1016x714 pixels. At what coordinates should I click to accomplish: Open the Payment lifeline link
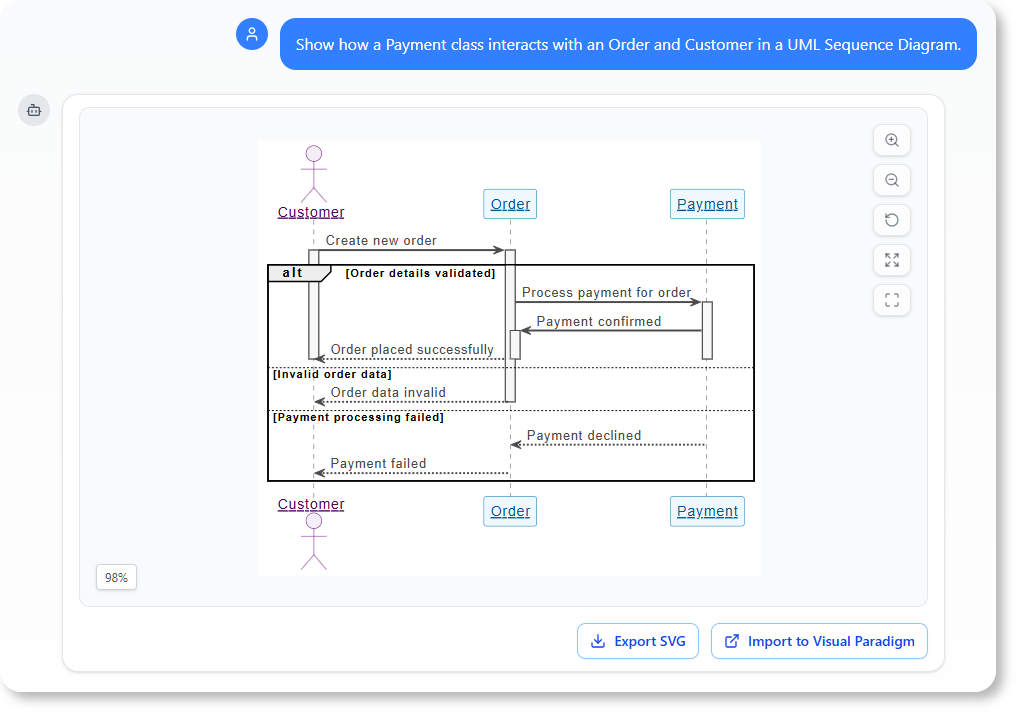click(x=707, y=203)
